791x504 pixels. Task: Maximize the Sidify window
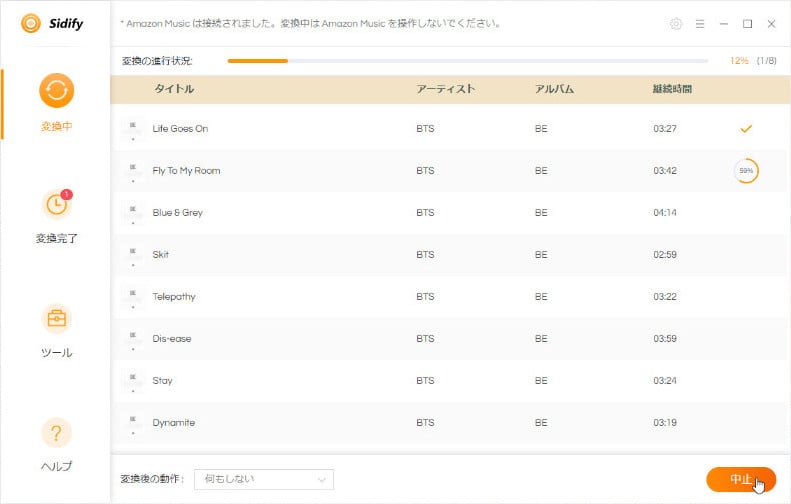tap(748, 24)
